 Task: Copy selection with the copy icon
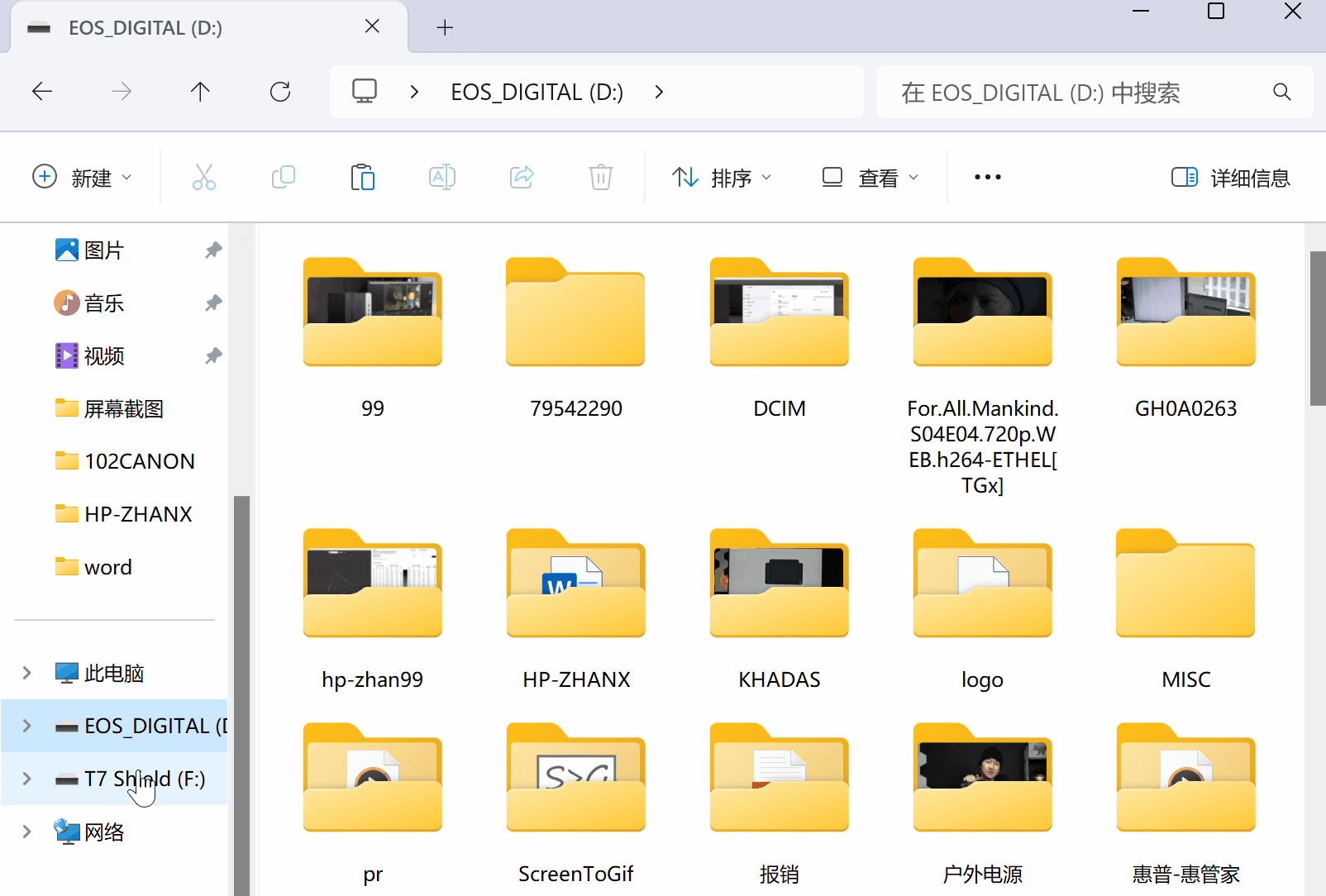284,177
